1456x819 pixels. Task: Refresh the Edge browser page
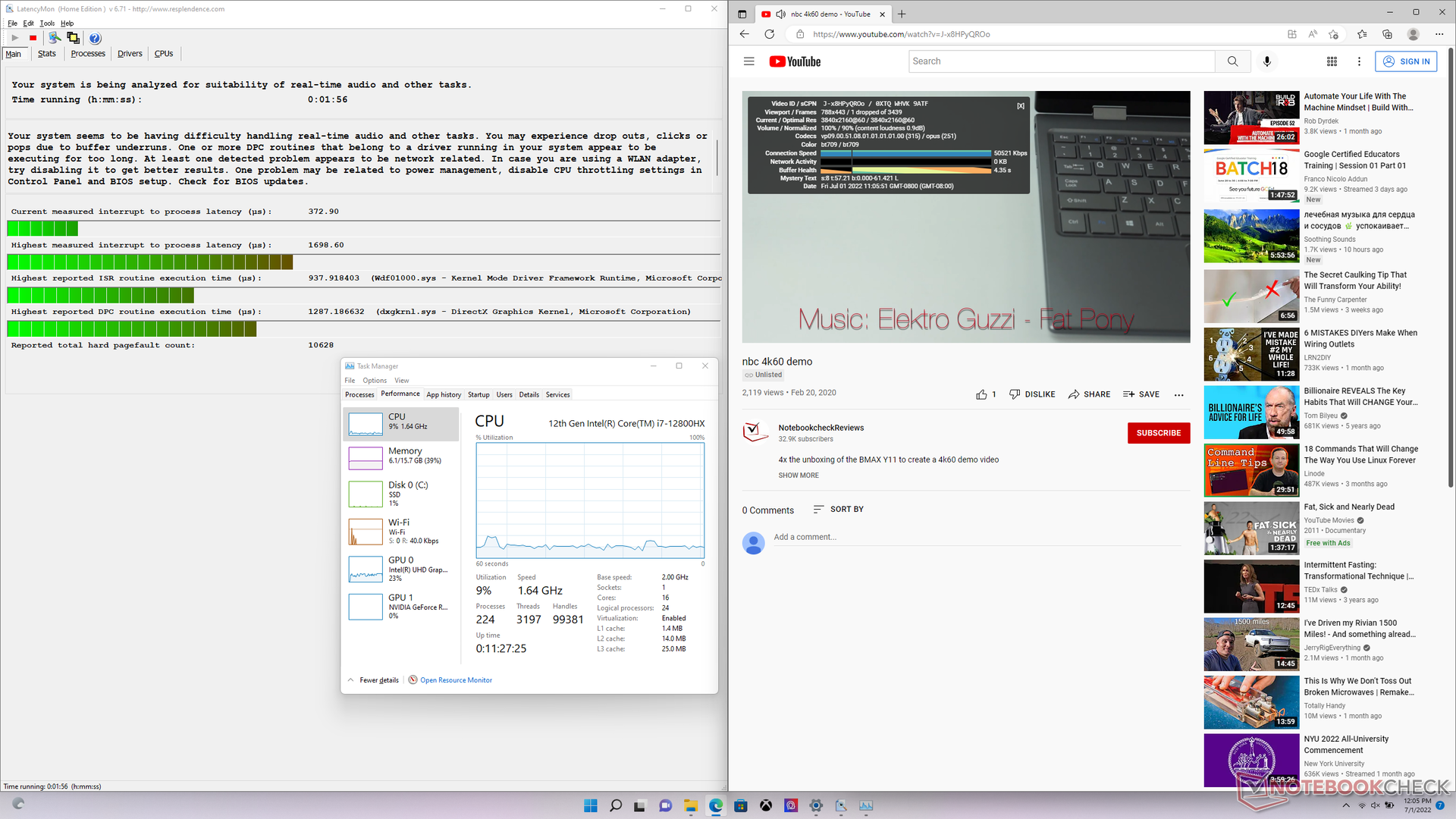(769, 34)
